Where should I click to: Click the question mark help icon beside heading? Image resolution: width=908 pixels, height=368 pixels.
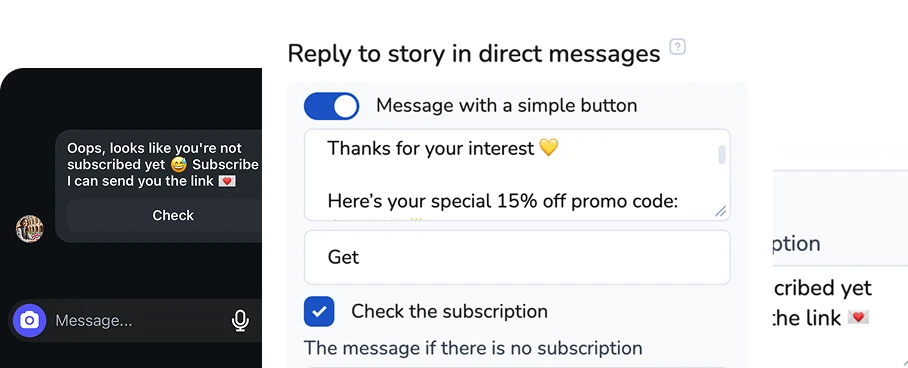pos(678,46)
